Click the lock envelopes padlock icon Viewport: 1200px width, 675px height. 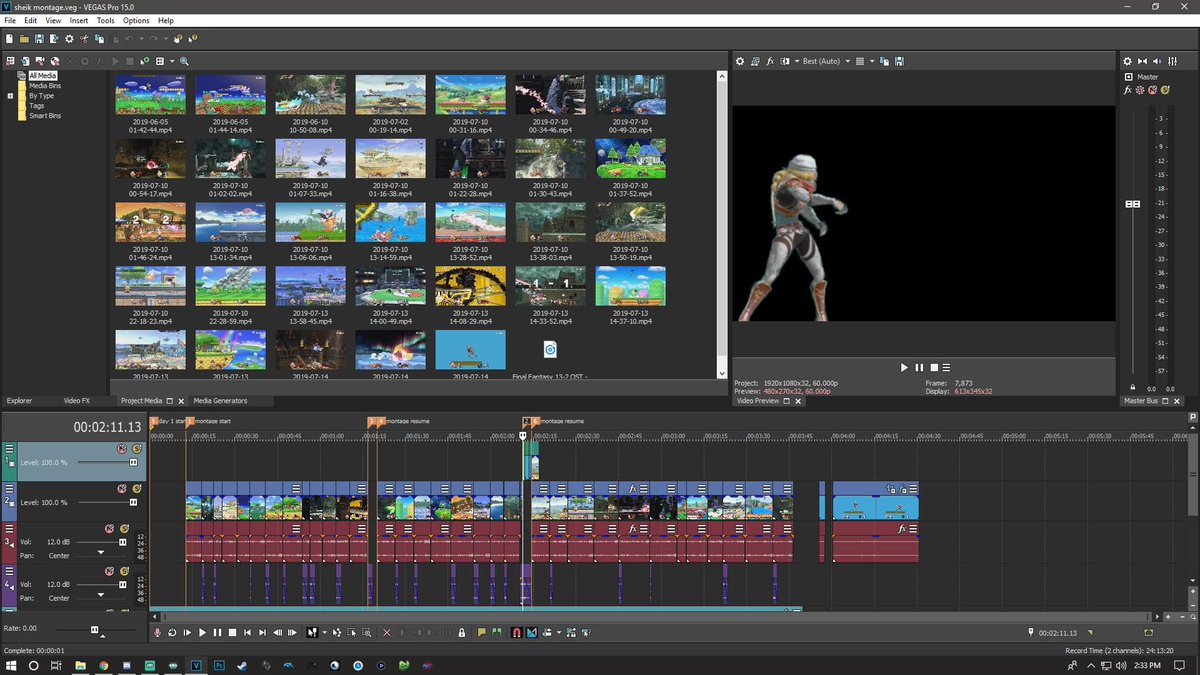[461, 632]
